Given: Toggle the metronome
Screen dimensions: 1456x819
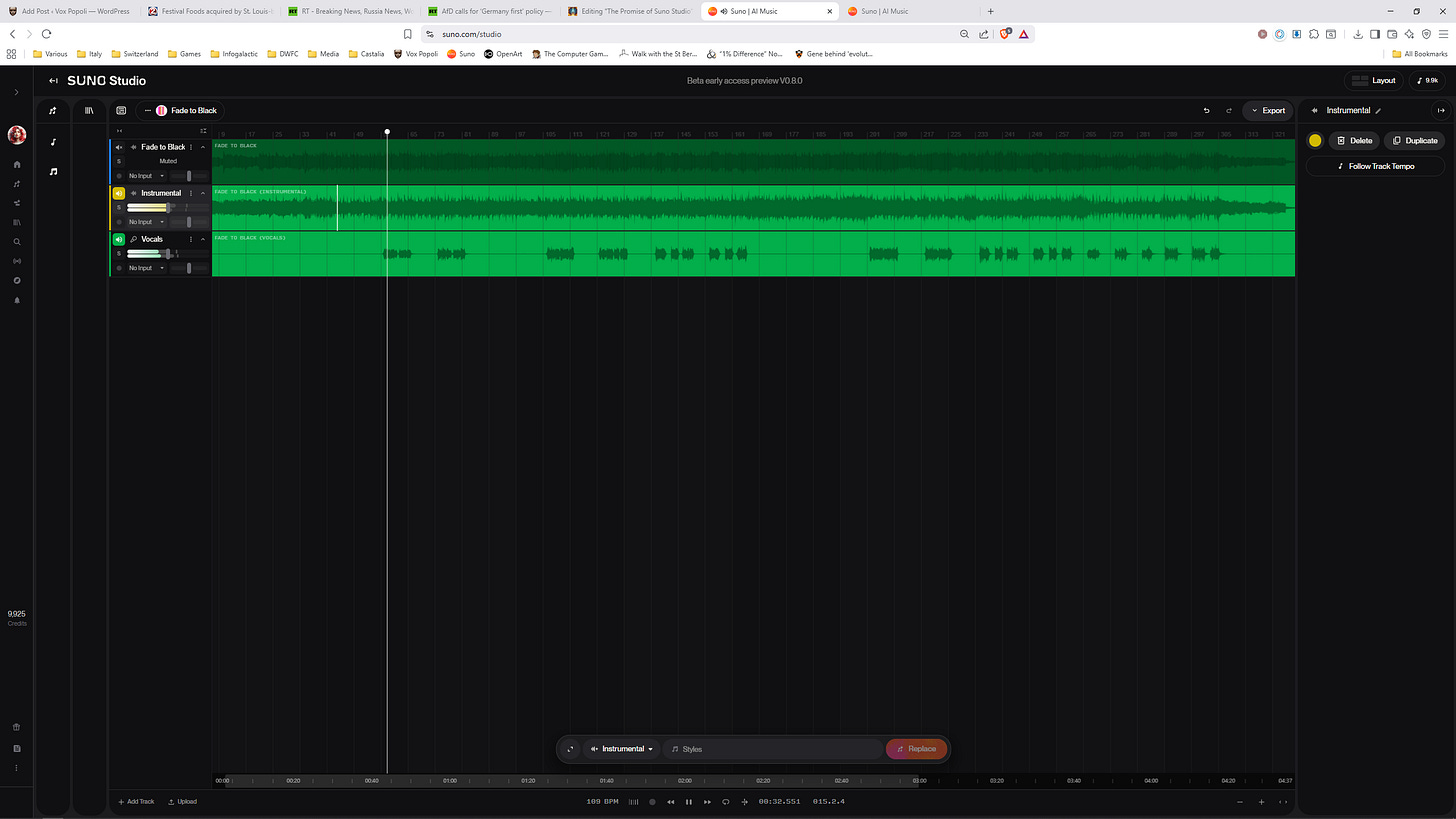Looking at the screenshot, I should click(x=632, y=802).
